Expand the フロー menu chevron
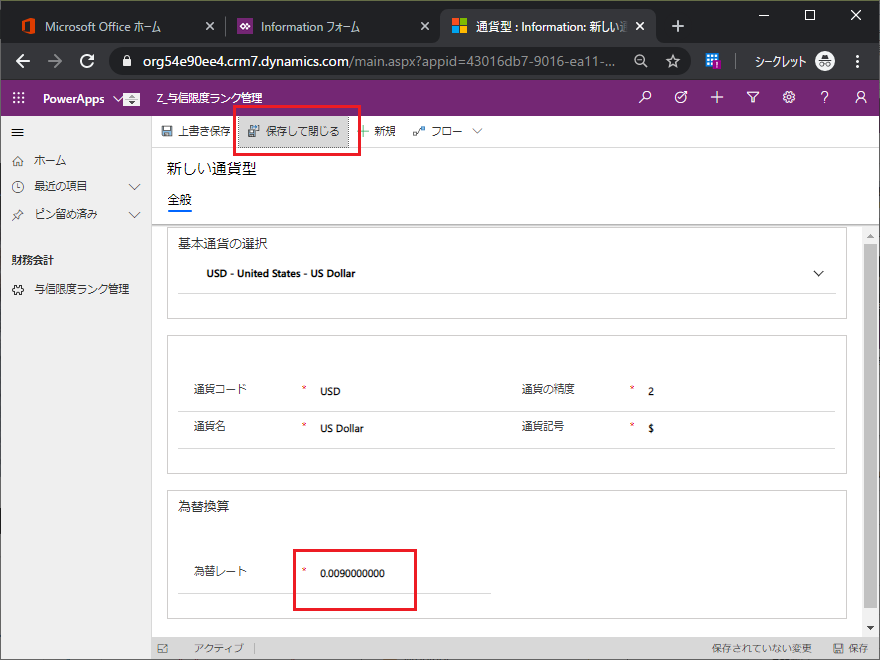This screenshot has height=660, width=880. click(x=477, y=131)
